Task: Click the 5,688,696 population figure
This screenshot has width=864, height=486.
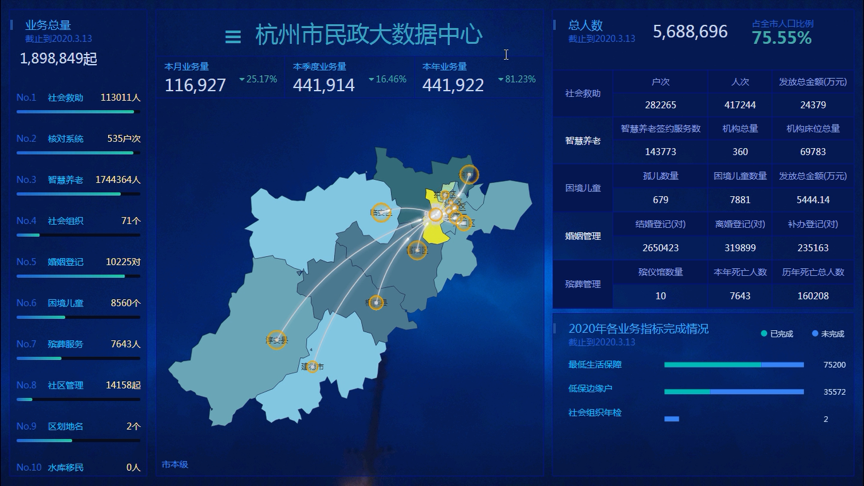Action: click(x=690, y=32)
